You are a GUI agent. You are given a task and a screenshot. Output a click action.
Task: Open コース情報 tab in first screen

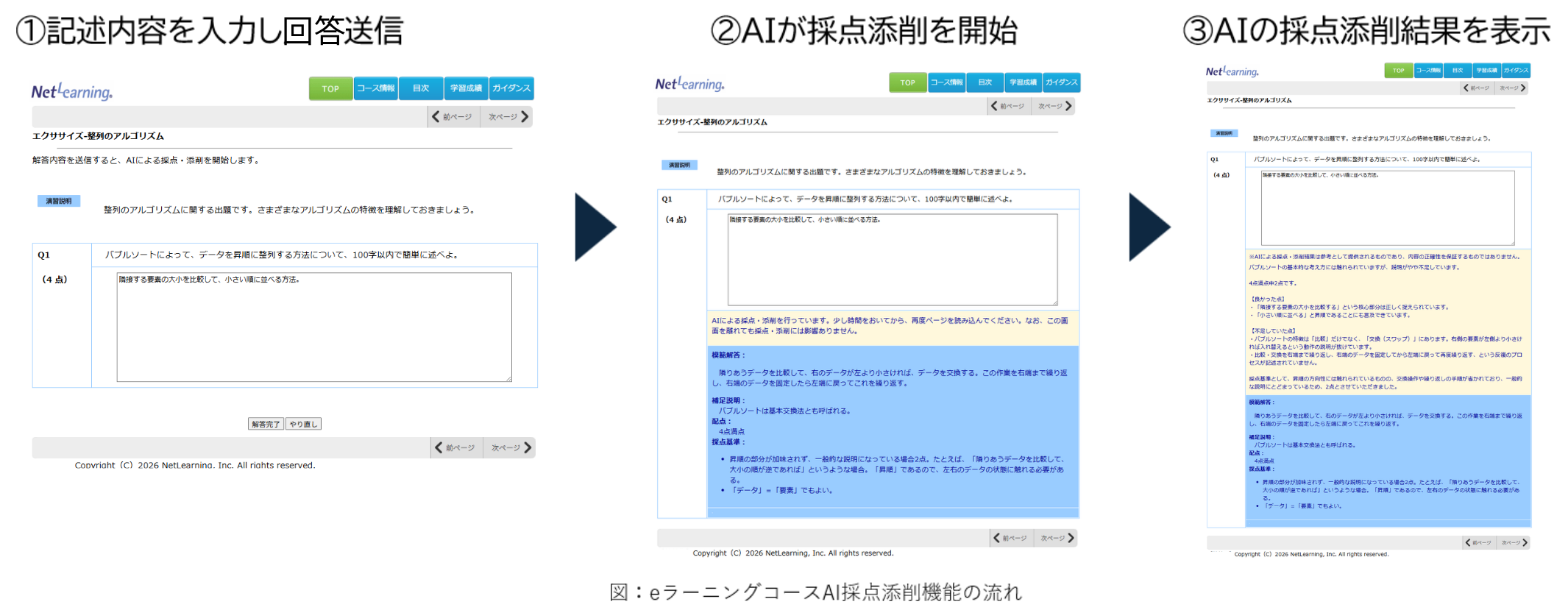pyautogui.click(x=376, y=88)
